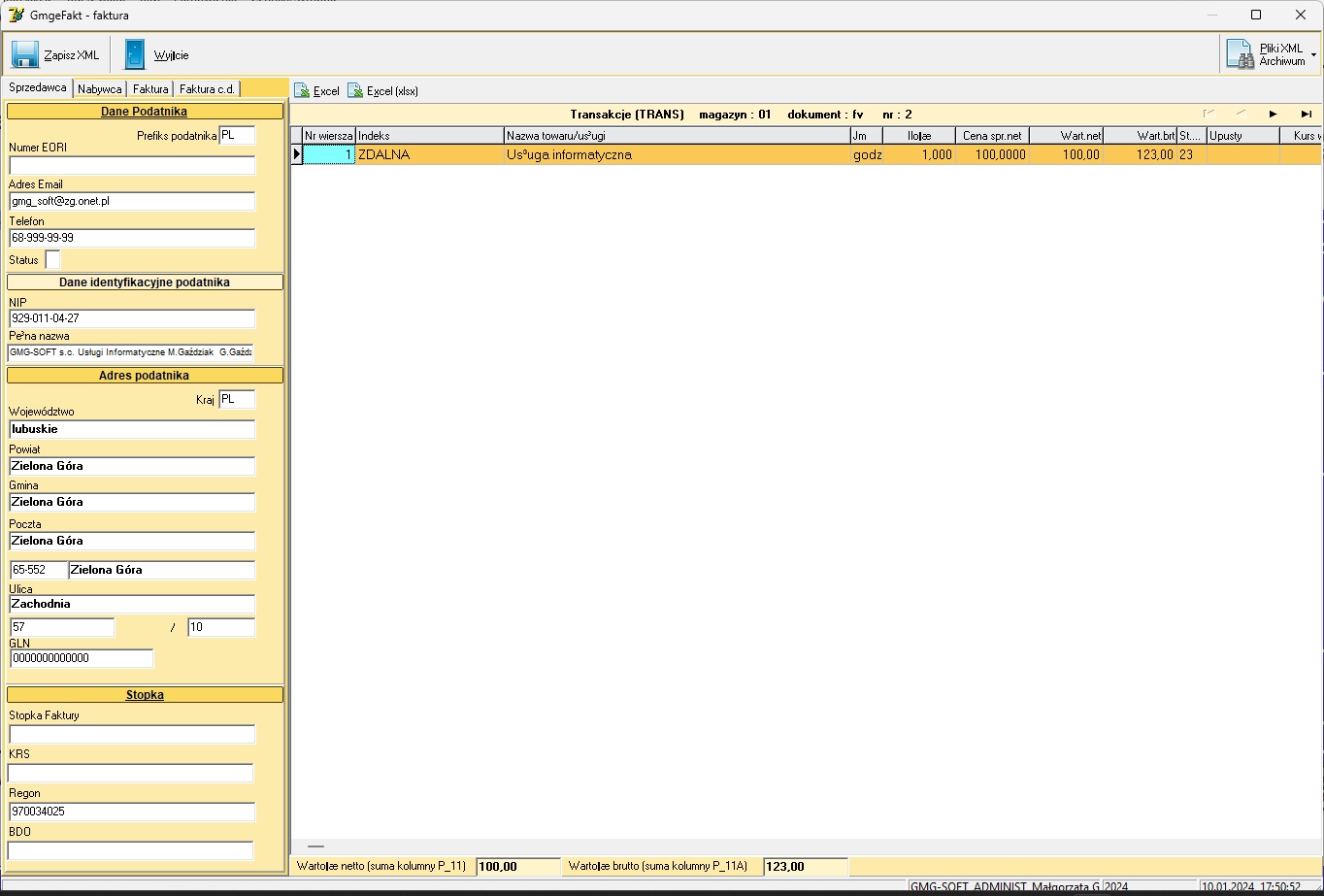This screenshot has width=1324, height=896.
Task: Click the Poczta field
Action: coord(132,541)
